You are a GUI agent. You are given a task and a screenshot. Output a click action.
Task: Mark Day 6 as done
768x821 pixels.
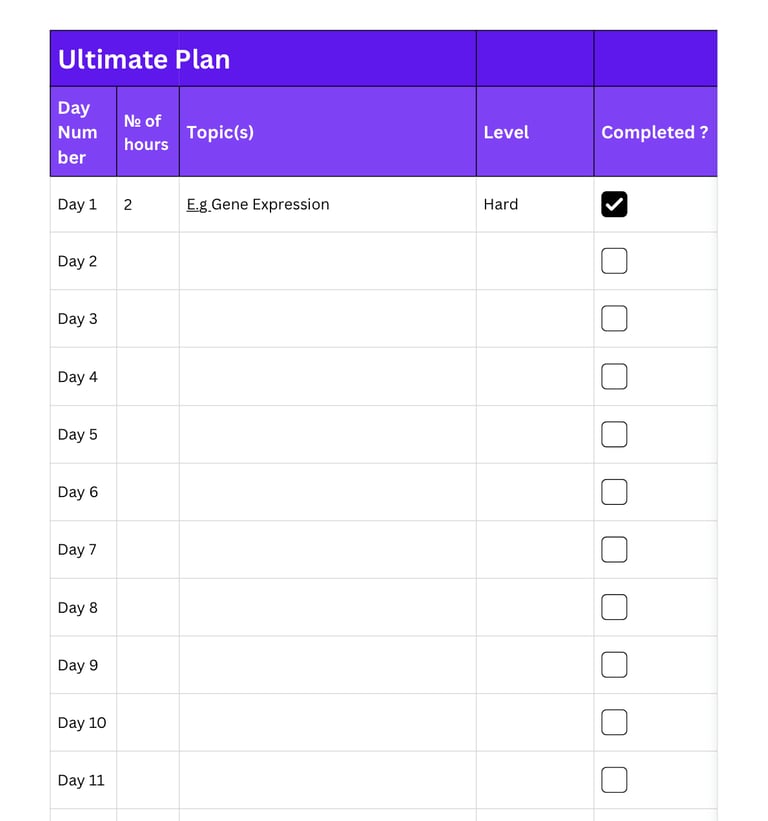click(613, 491)
